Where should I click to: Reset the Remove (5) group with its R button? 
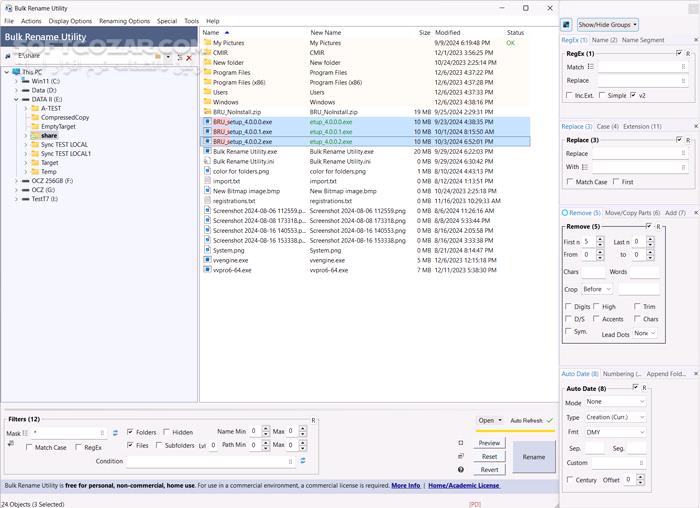point(658,227)
